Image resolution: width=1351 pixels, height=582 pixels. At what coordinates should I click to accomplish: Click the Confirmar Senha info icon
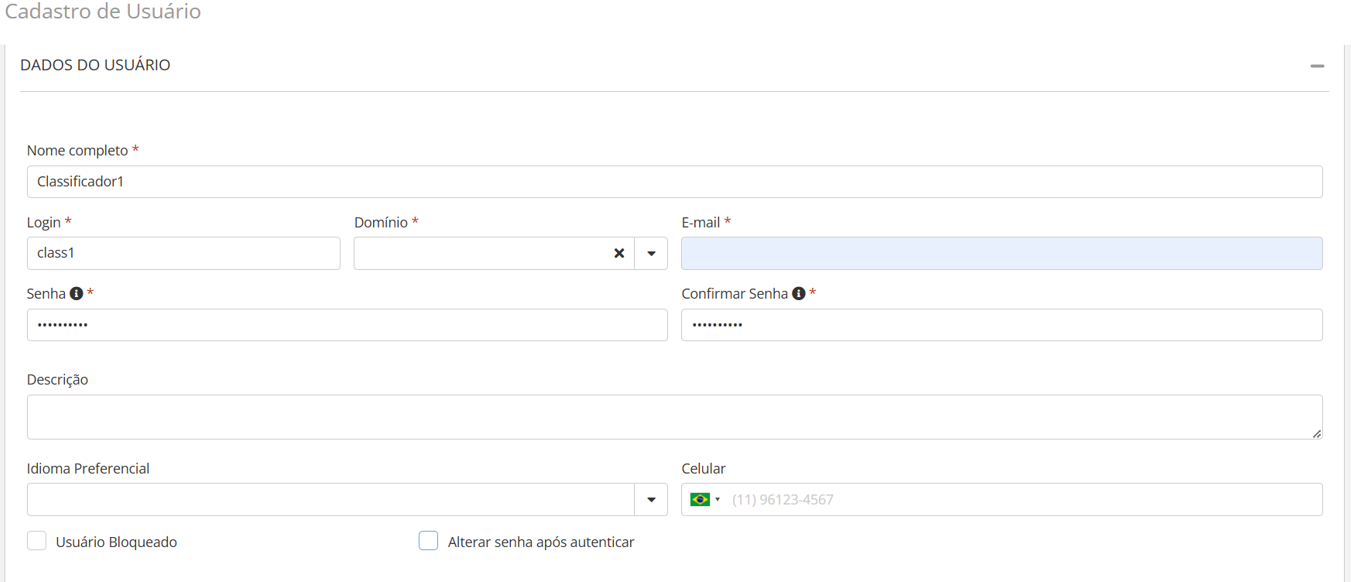pyautogui.click(x=799, y=294)
